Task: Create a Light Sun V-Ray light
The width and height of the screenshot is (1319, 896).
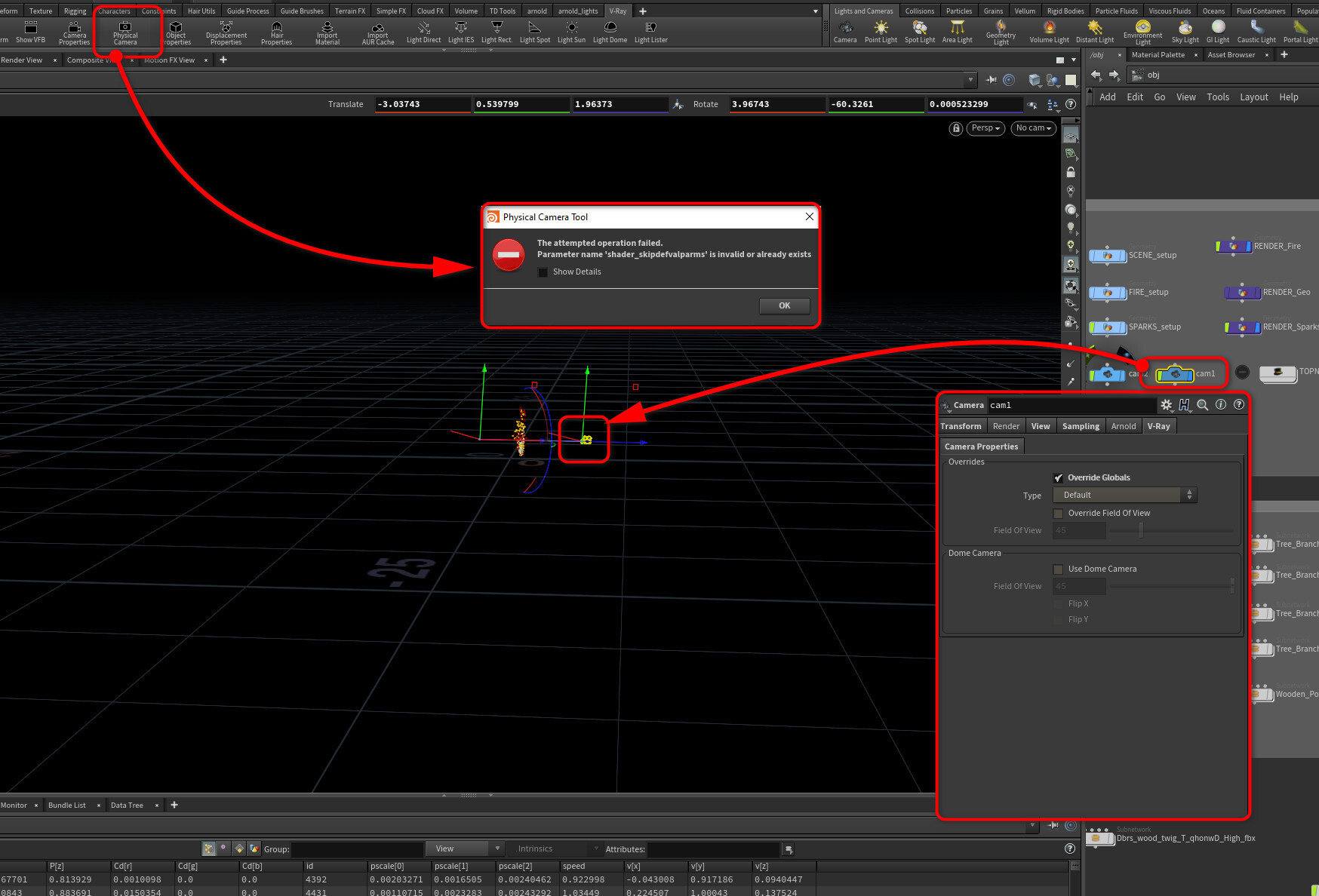Action: [571, 32]
